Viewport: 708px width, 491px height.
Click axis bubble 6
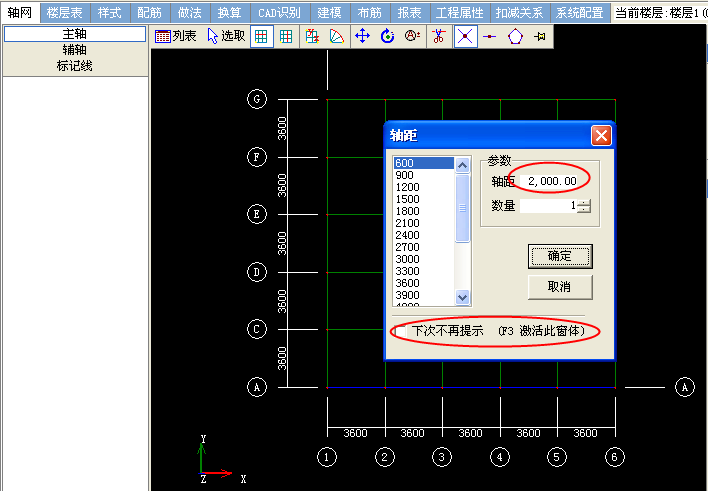(x=615, y=457)
